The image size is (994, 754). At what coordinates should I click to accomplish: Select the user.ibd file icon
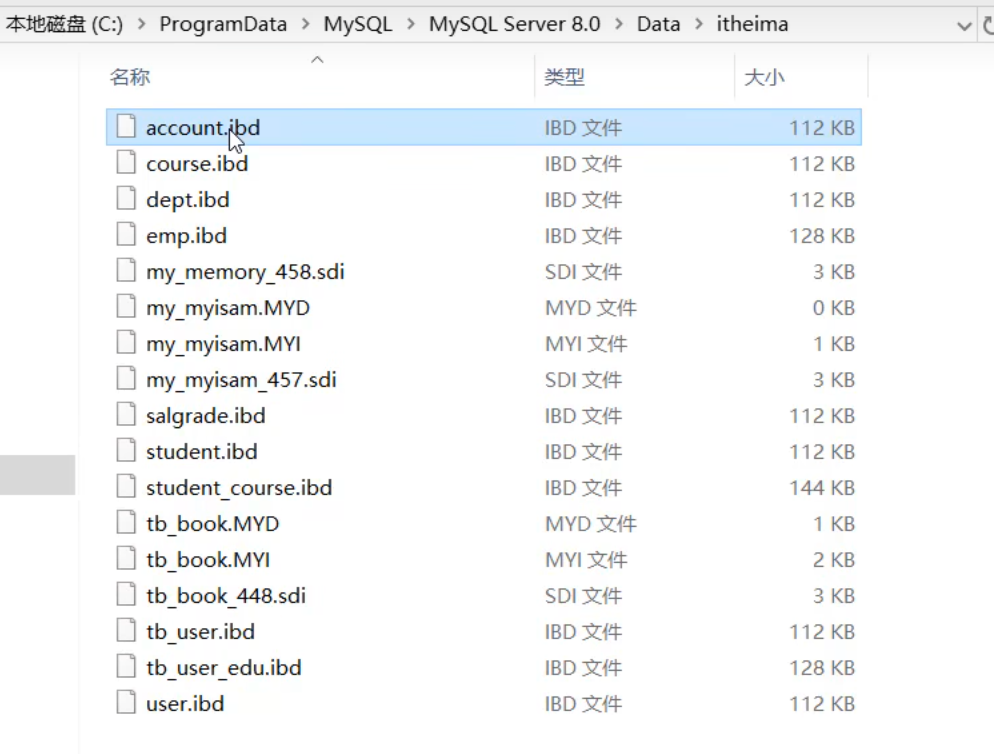click(125, 703)
